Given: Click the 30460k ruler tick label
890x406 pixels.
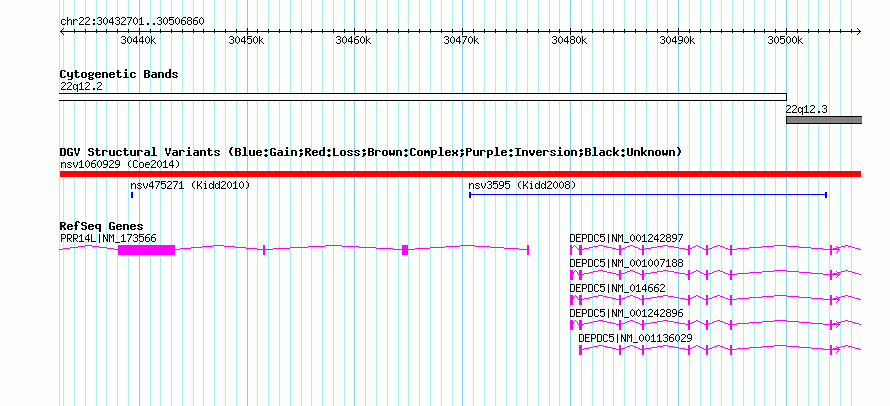Looking at the screenshot, I should pyautogui.click(x=353, y=40).
